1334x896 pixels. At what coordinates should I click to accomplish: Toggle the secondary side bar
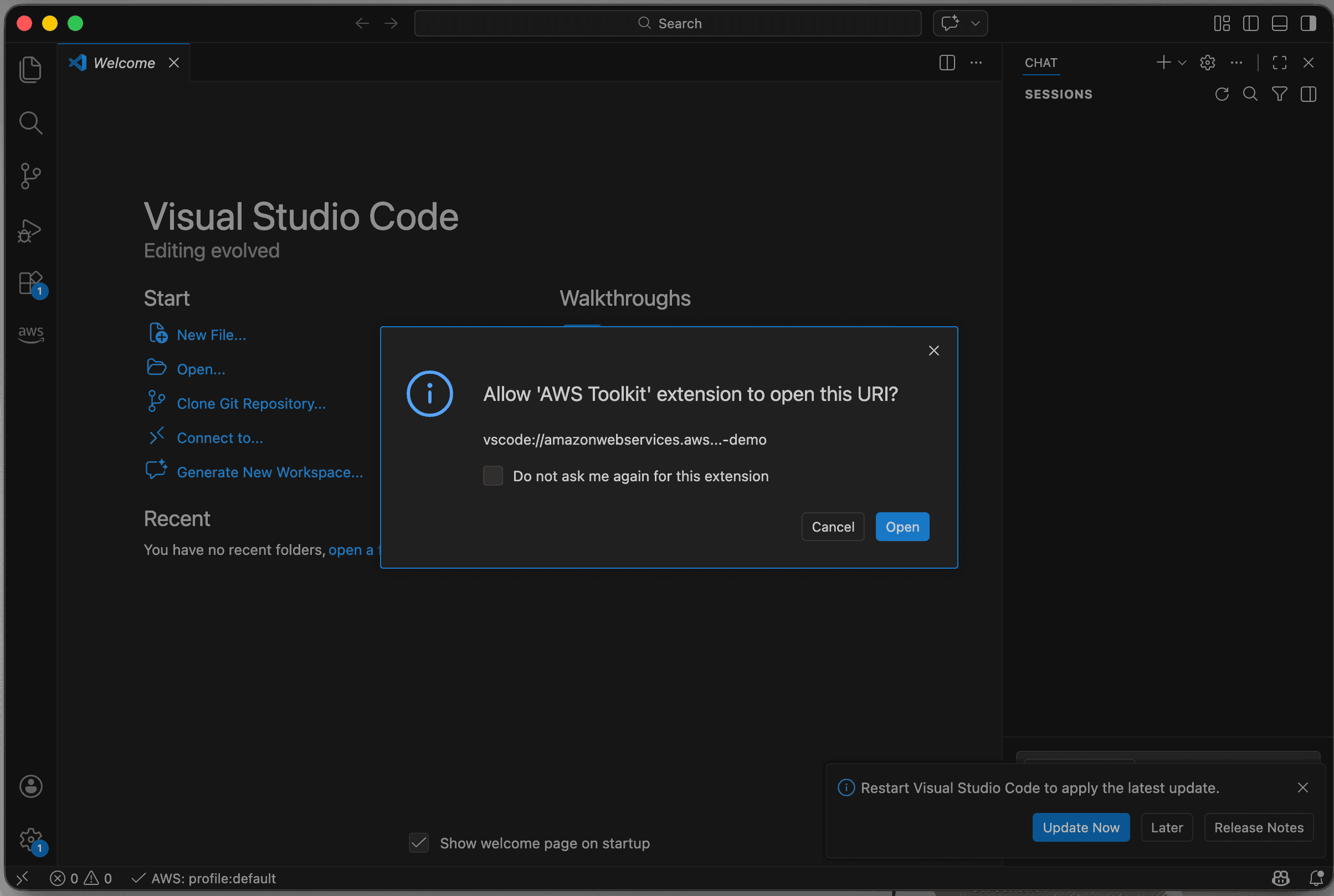point(1309,23)
